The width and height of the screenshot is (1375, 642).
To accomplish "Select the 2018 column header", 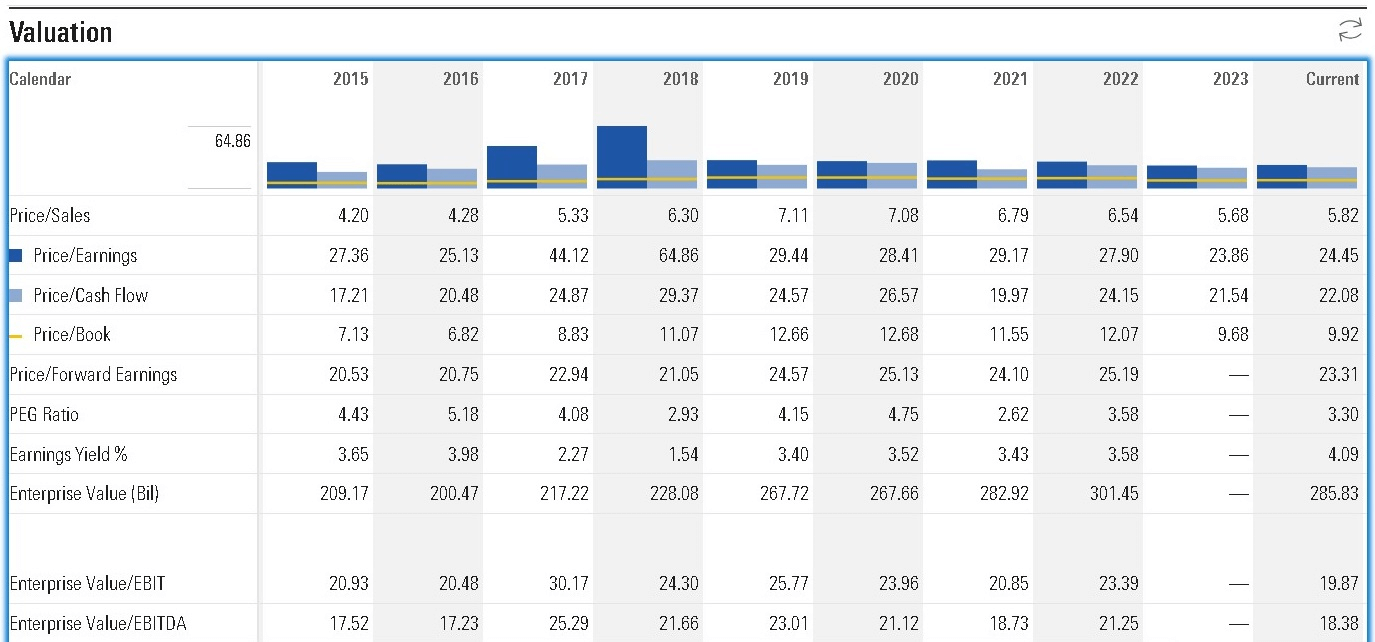I will (x=680, y=79).
